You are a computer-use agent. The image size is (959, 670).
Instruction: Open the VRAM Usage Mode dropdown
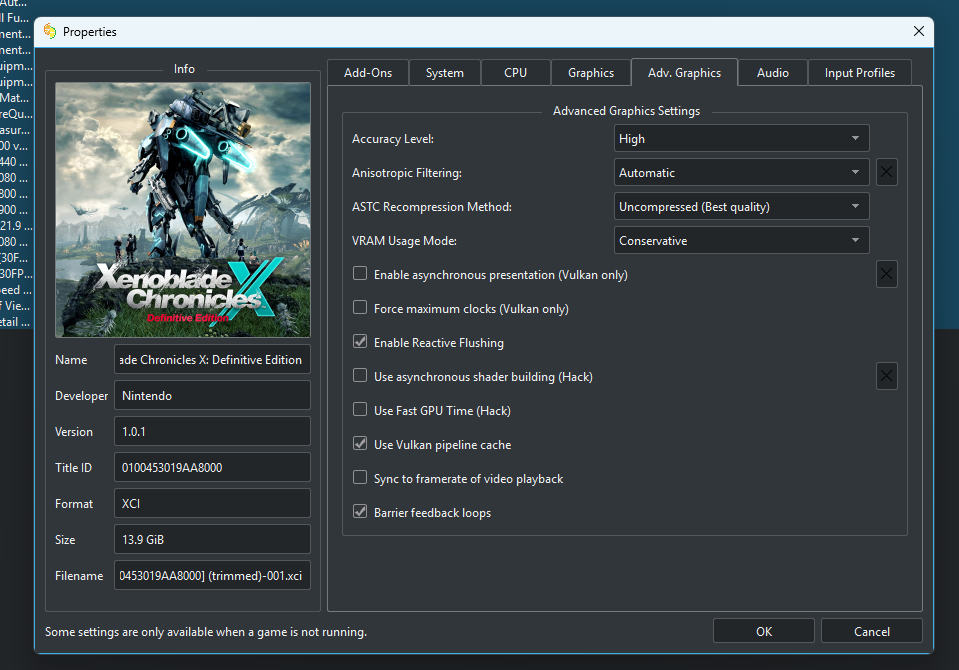point(741,240)
